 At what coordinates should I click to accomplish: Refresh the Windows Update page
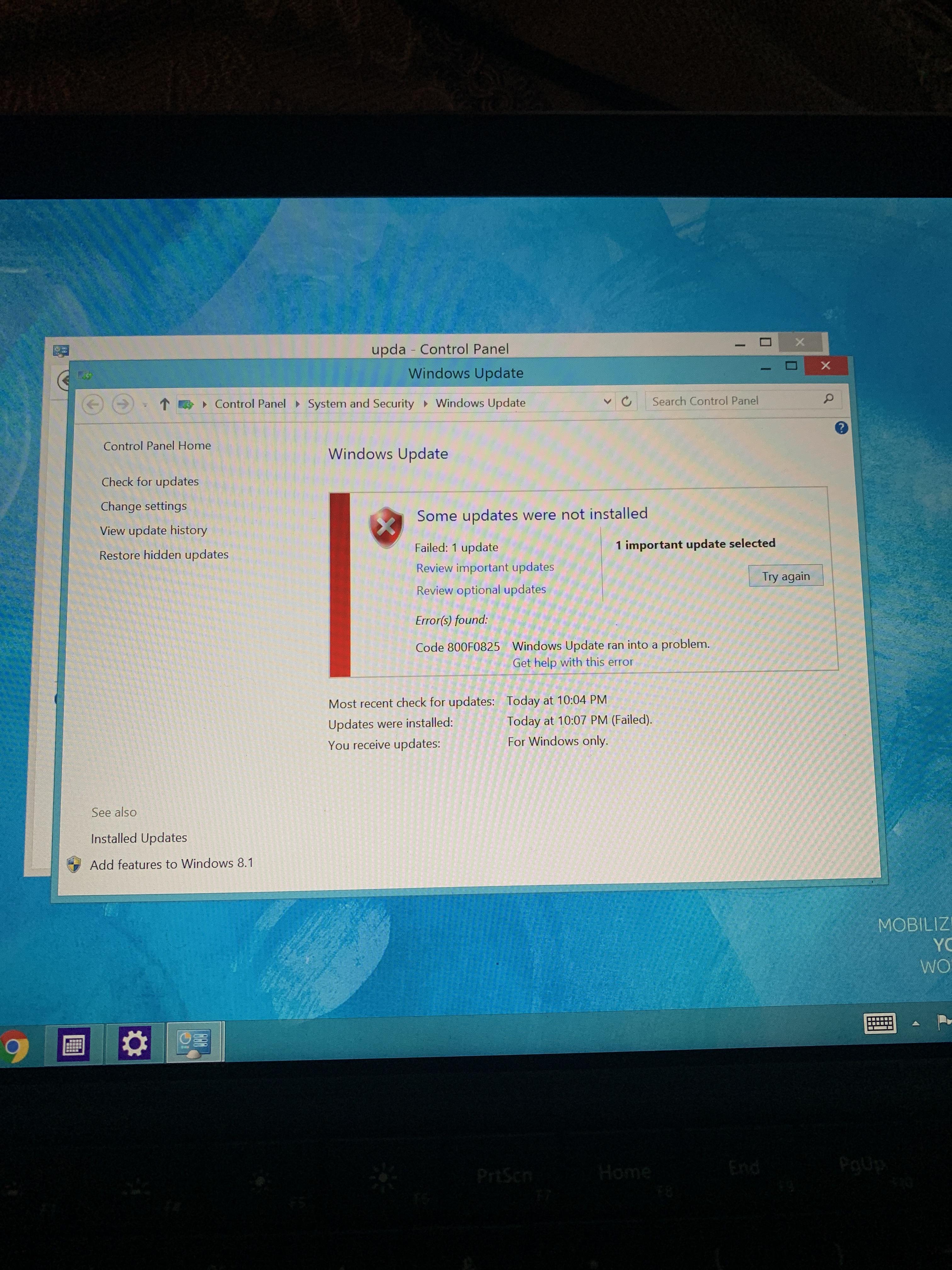coord(626,401)
